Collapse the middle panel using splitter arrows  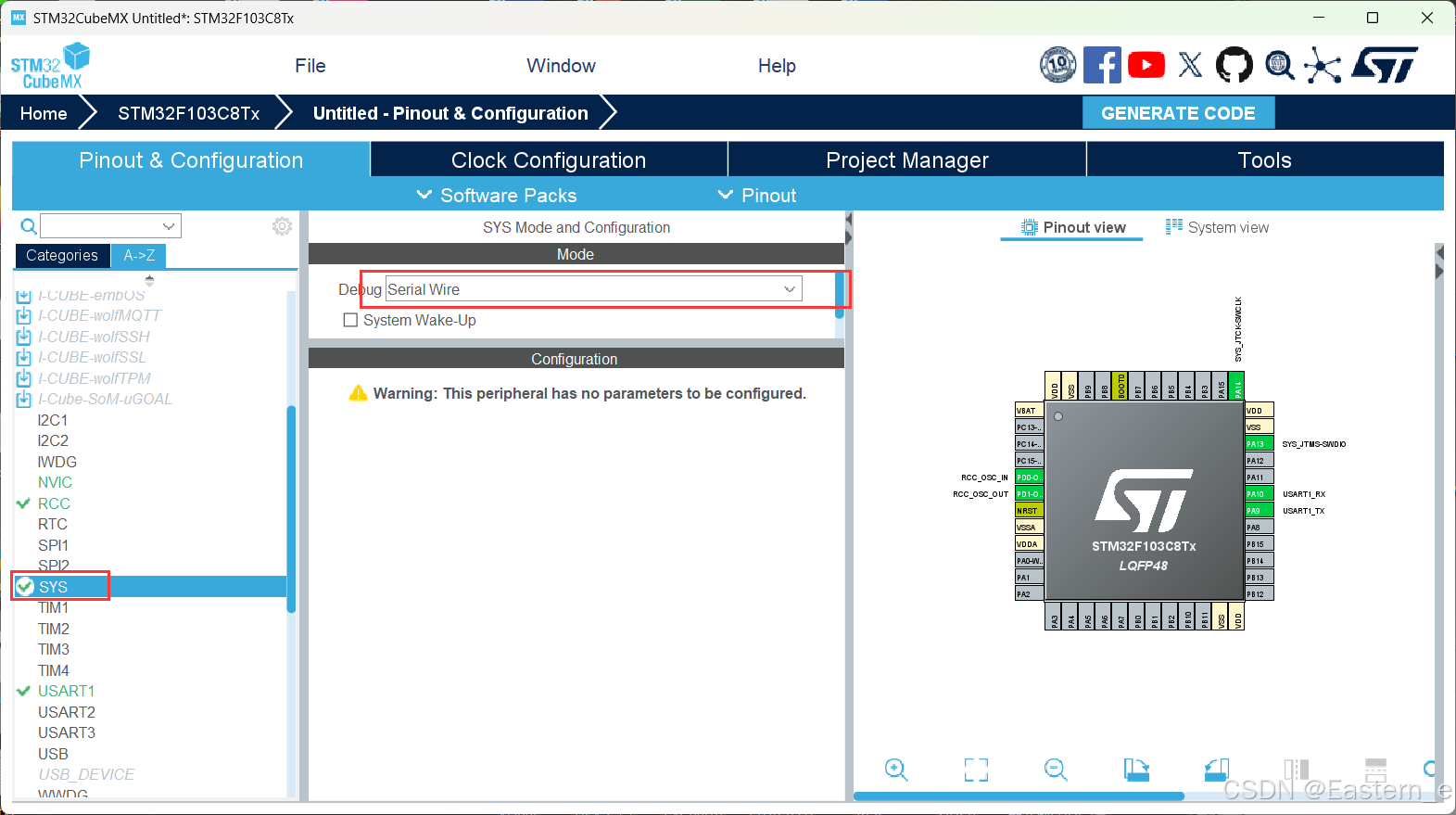click(x=848, y=230)
